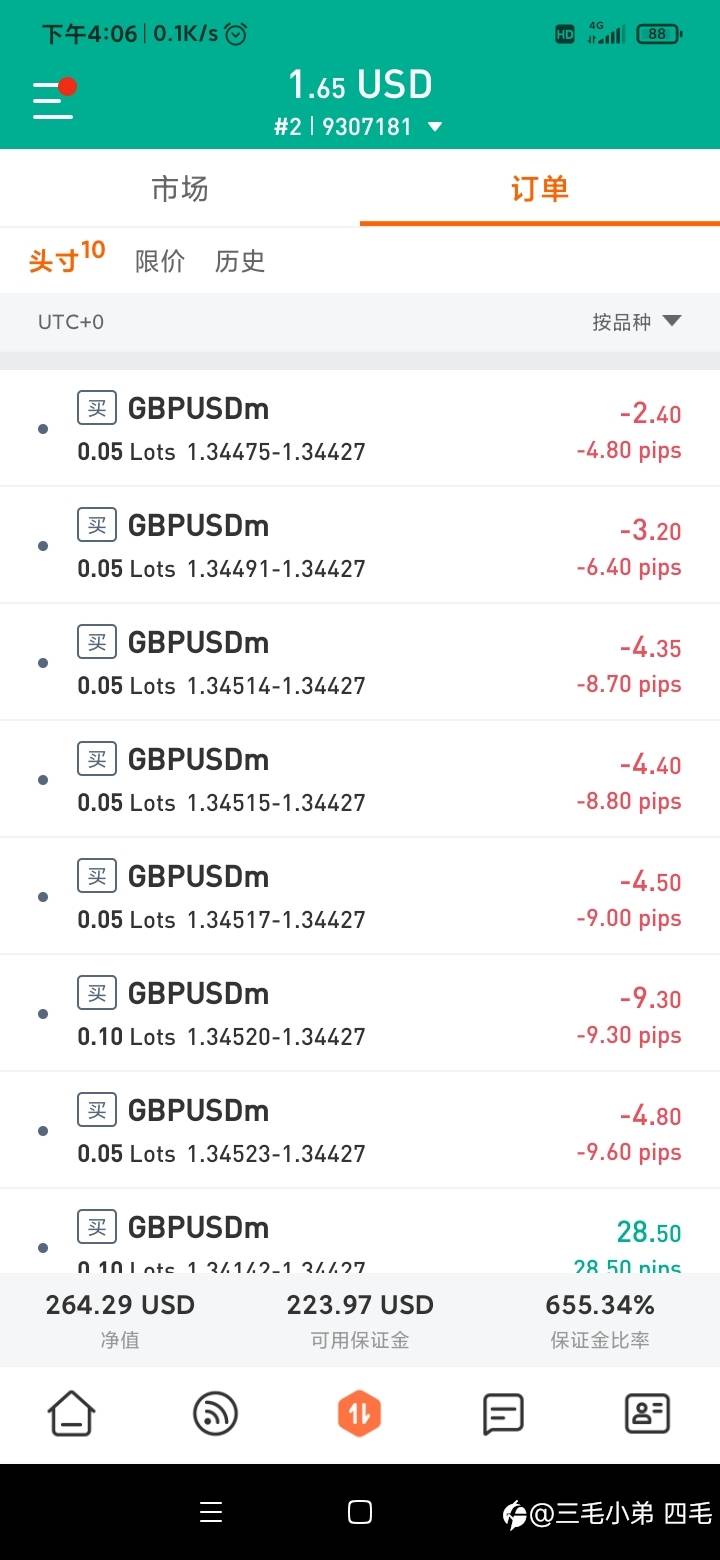Tap the Android home square button
The image size is (720, 1560).
pos(360,1513)
